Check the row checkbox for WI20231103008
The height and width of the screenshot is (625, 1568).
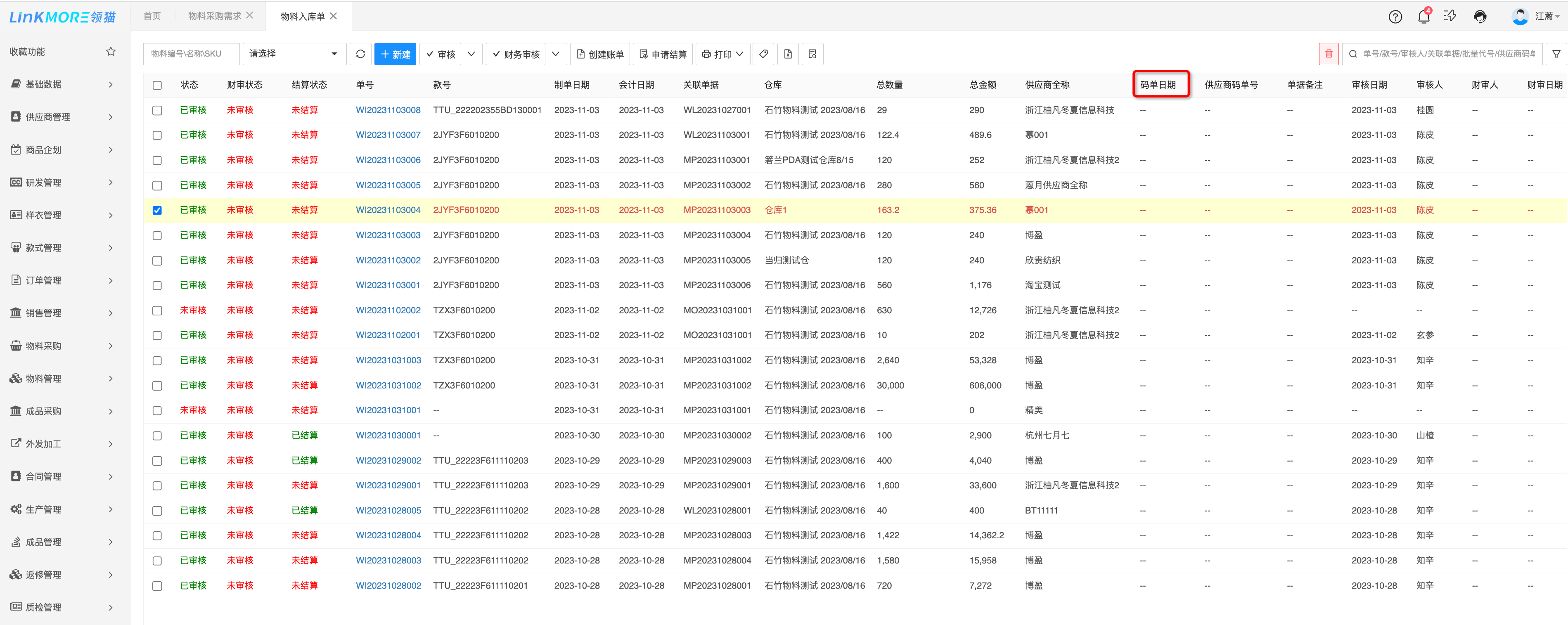coord(157,111)
